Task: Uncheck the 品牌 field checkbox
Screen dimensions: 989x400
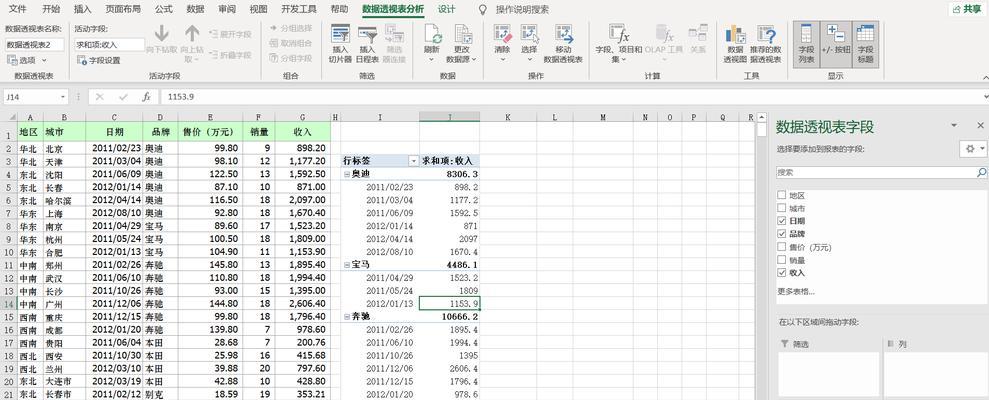Action: point(782,233)
